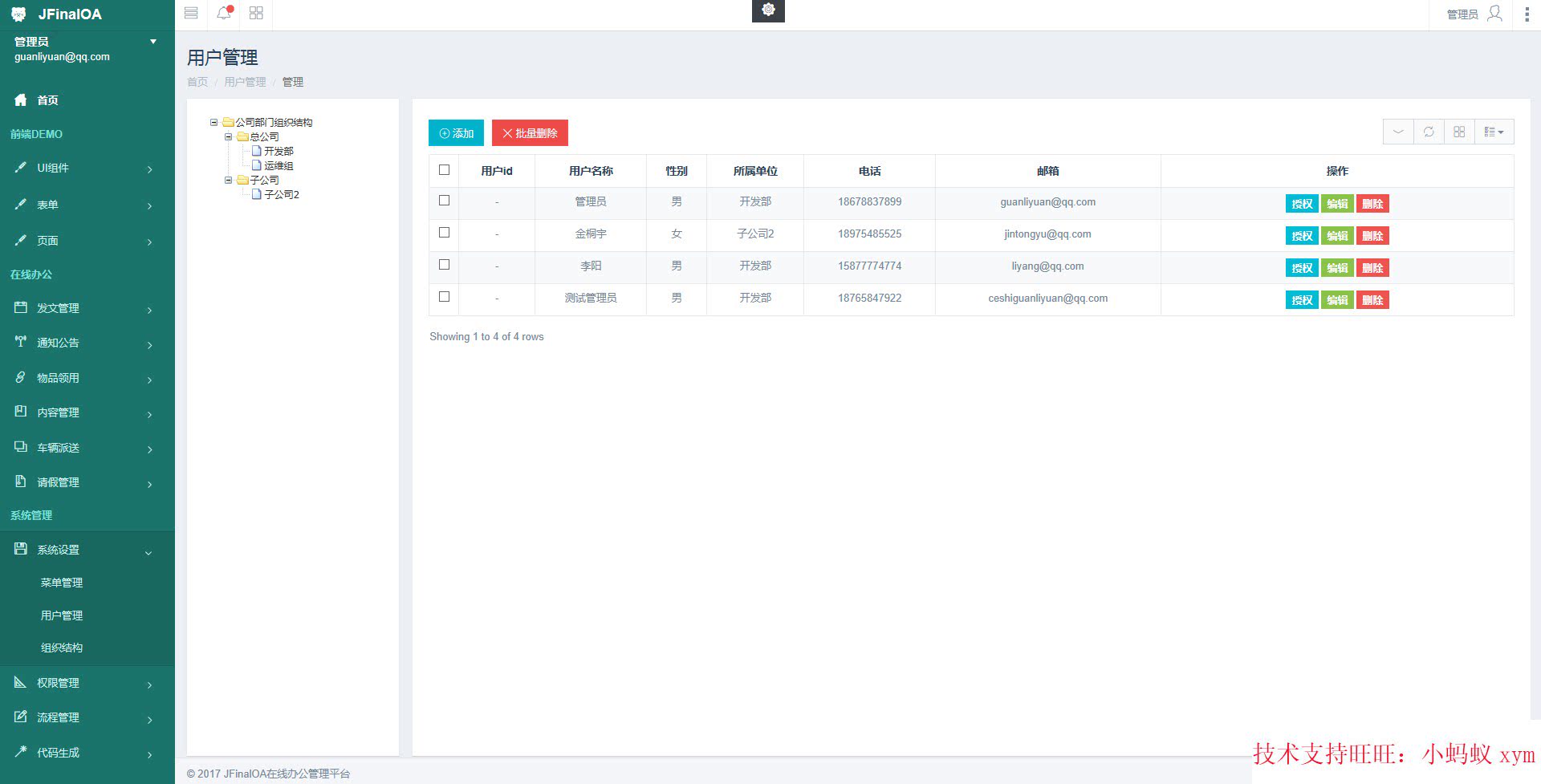Open the vertical dots menu in header
The width and height of the screenshot is (1541, 784).
coord(1527,14)
